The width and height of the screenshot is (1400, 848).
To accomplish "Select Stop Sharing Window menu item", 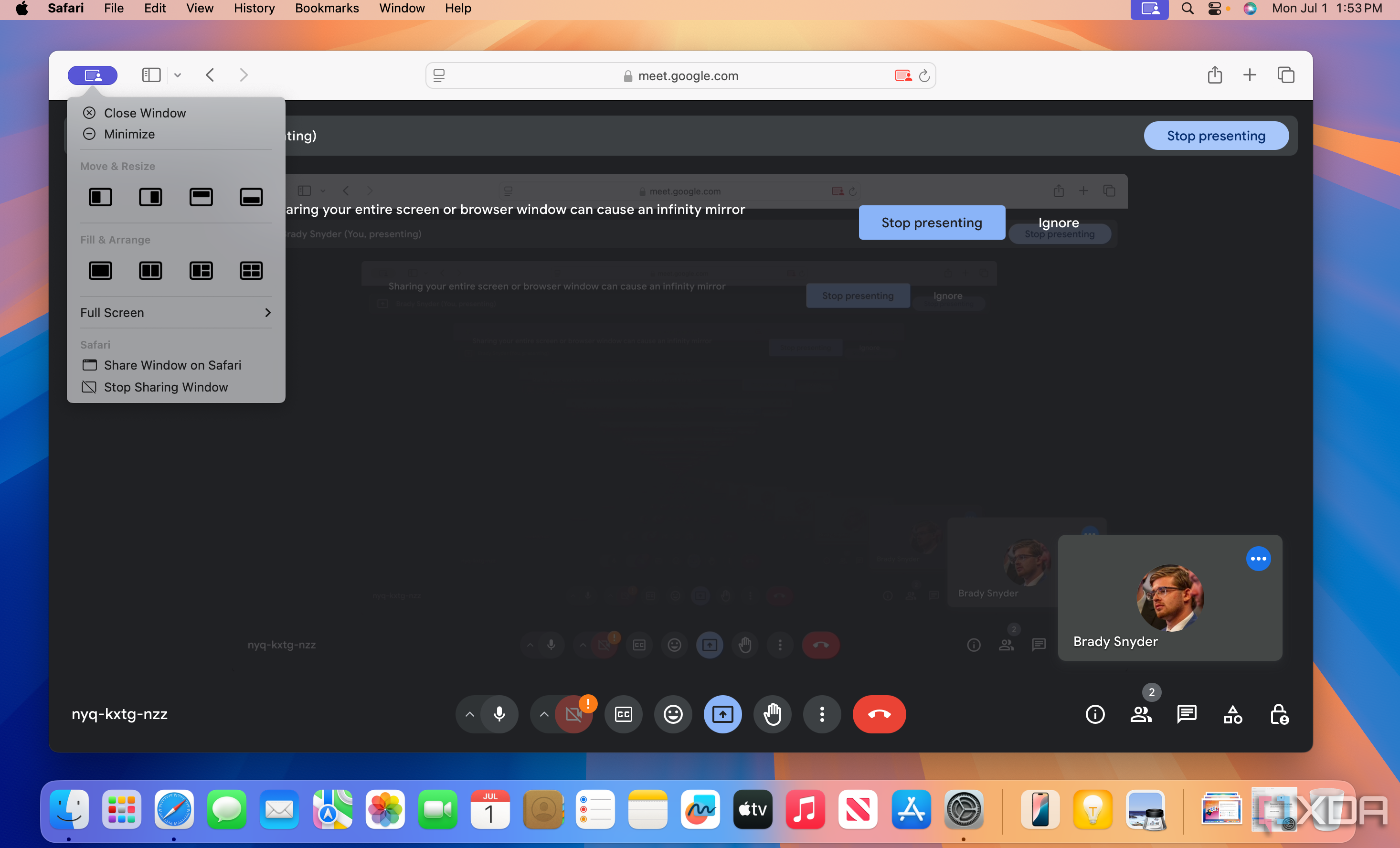I will [165, 387].
